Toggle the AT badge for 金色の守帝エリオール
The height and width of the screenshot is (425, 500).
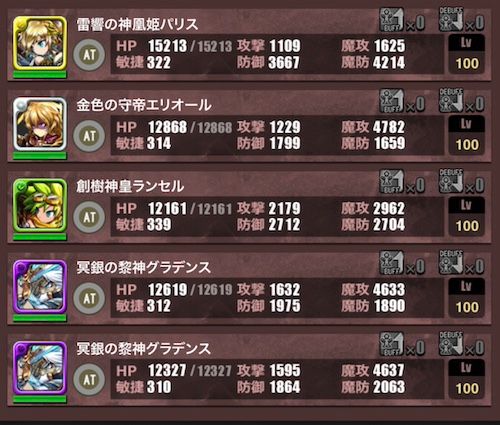point(89,136)
